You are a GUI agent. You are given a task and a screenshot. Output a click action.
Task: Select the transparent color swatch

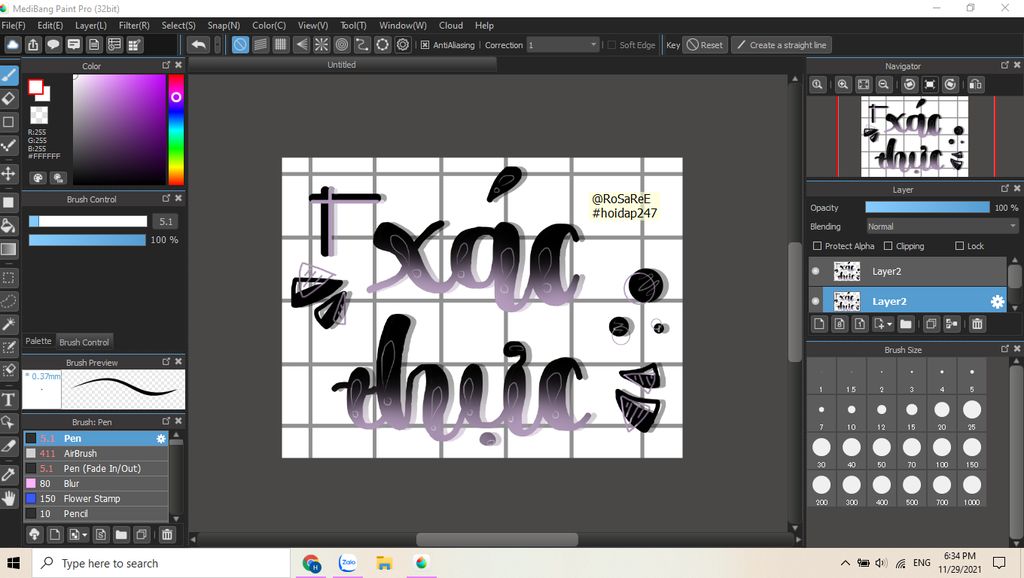point(39,116)
